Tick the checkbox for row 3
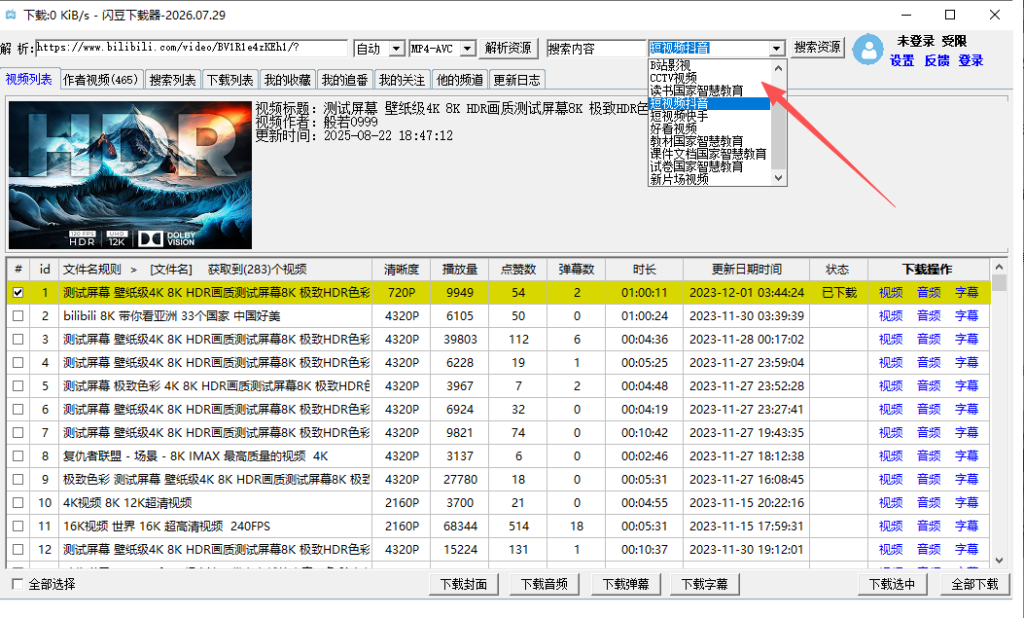 pos(18,340)
